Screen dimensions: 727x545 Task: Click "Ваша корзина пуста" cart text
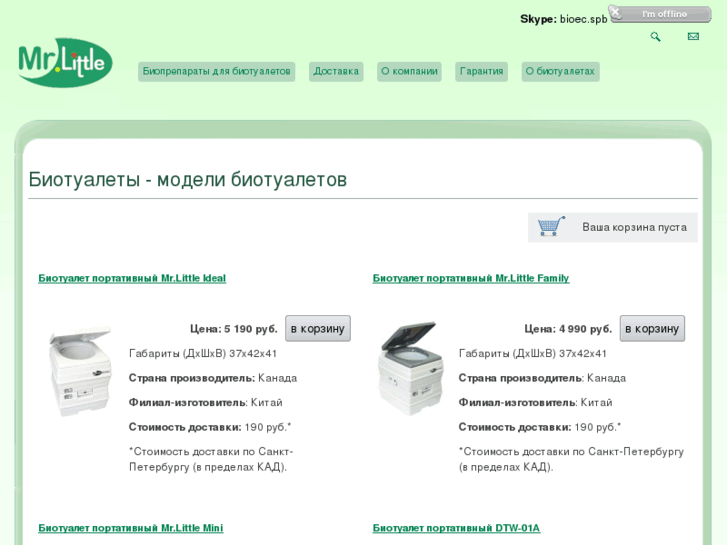(634, 227)
